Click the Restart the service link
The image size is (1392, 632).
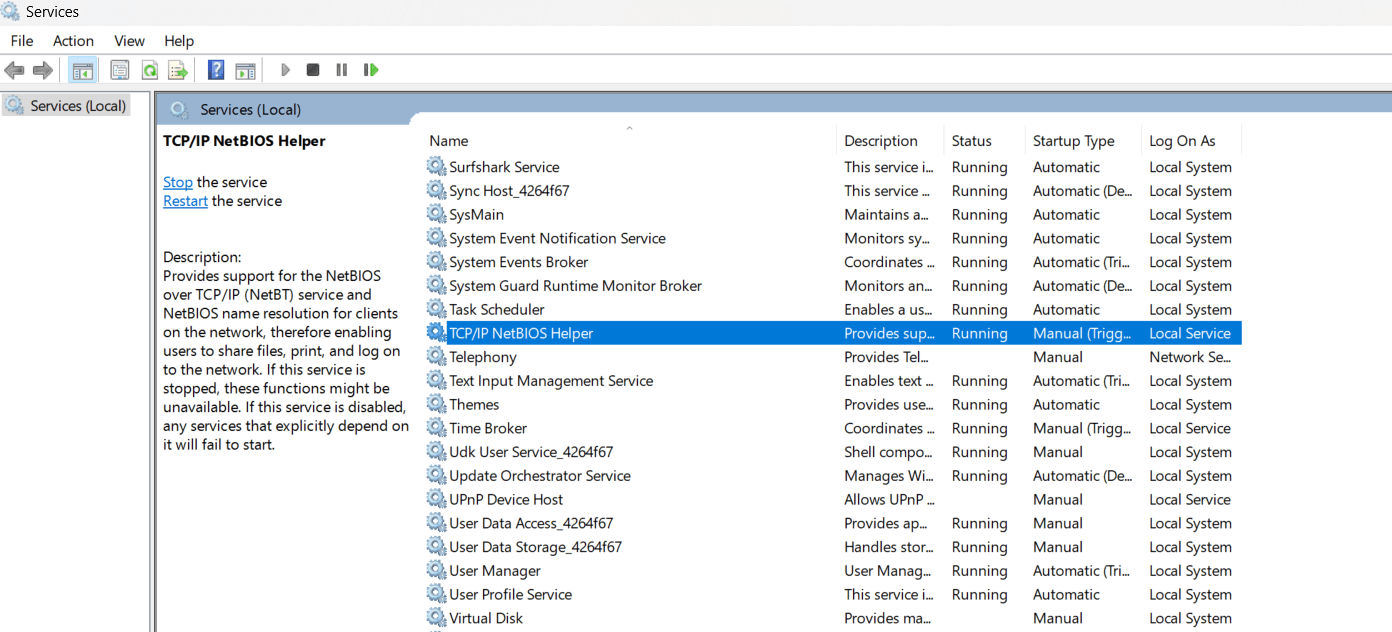[185, 200]
